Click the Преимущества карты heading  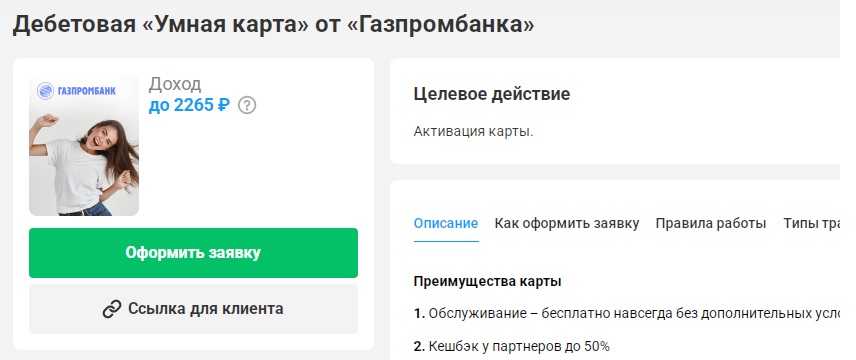488,282
